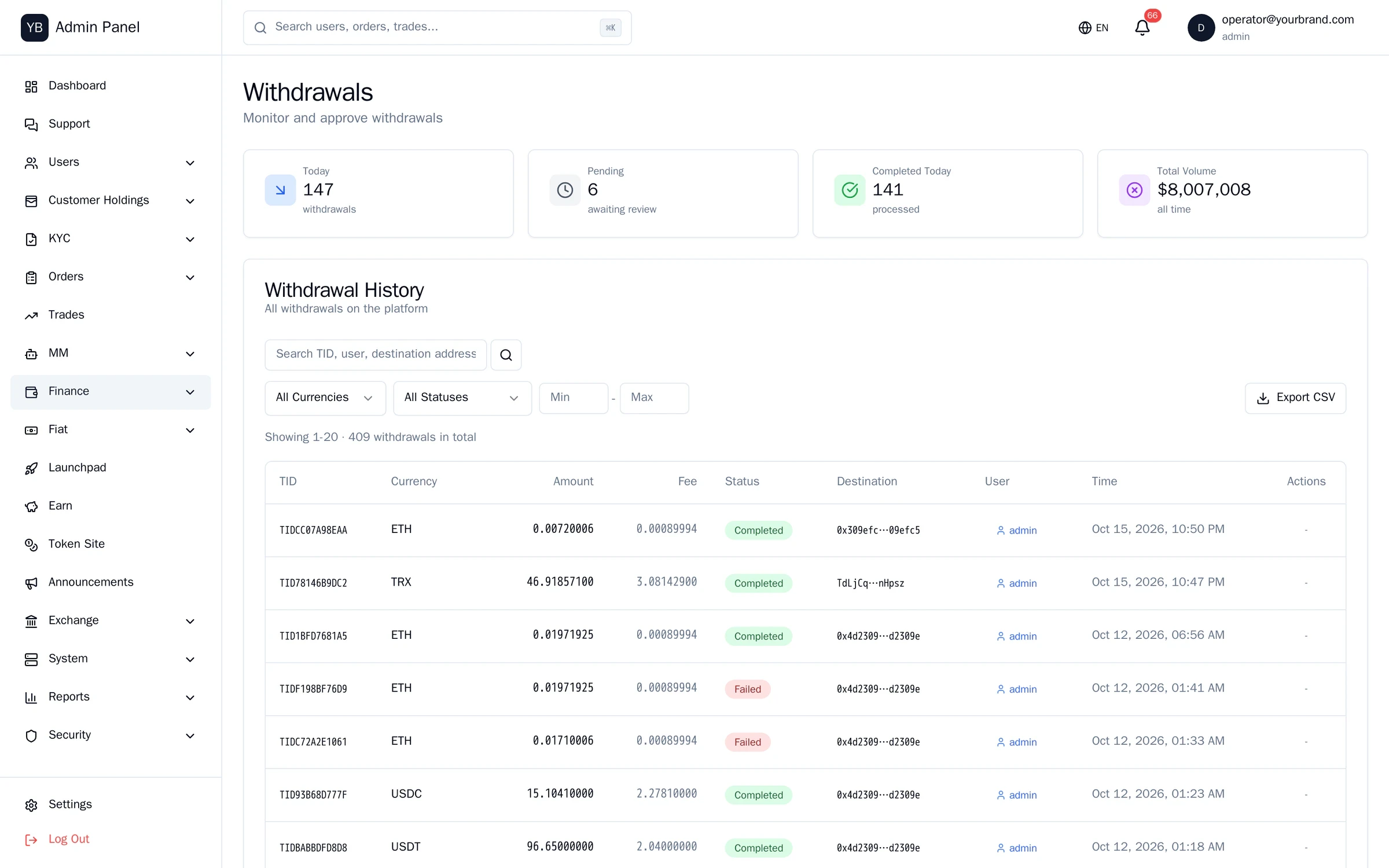The width and height of the screenshot is (1389, 868).
Task: Expand the Orders section chevron
Action: point(190,278)
